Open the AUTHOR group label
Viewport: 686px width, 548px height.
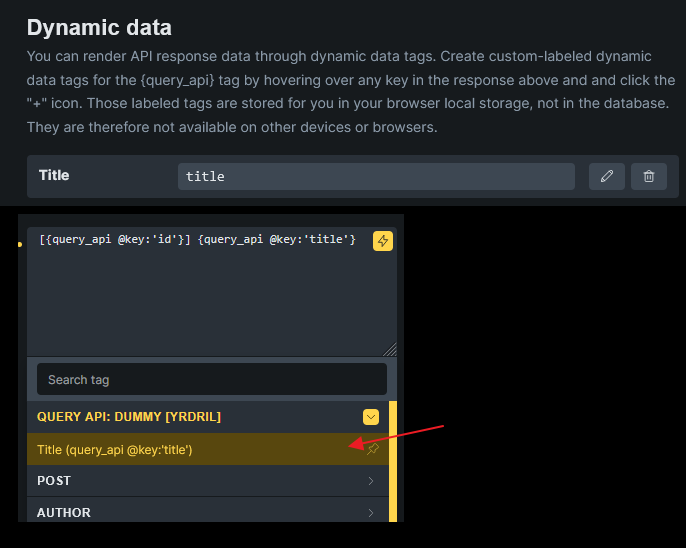[64, 513]
